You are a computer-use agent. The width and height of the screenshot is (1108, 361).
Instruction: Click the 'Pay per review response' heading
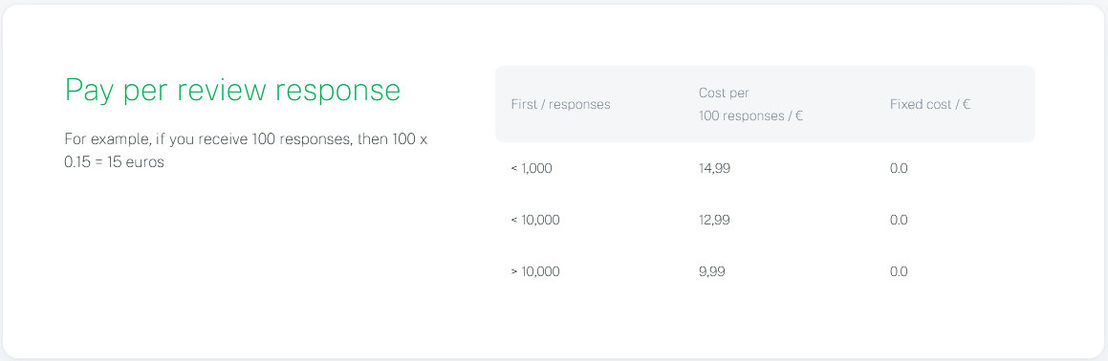[x=232, y=91]
